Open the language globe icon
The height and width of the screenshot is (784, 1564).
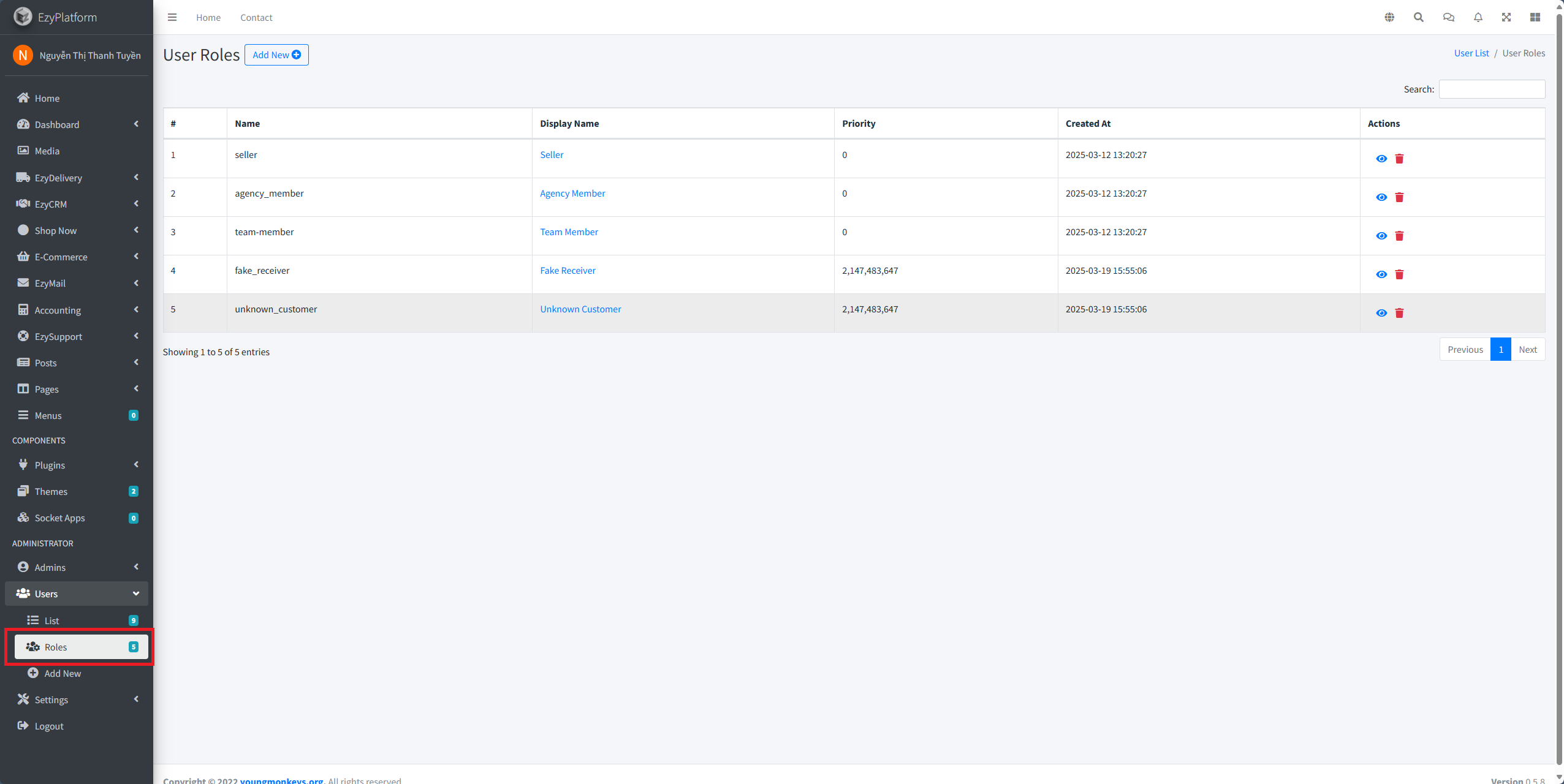tap(1389, 17)
